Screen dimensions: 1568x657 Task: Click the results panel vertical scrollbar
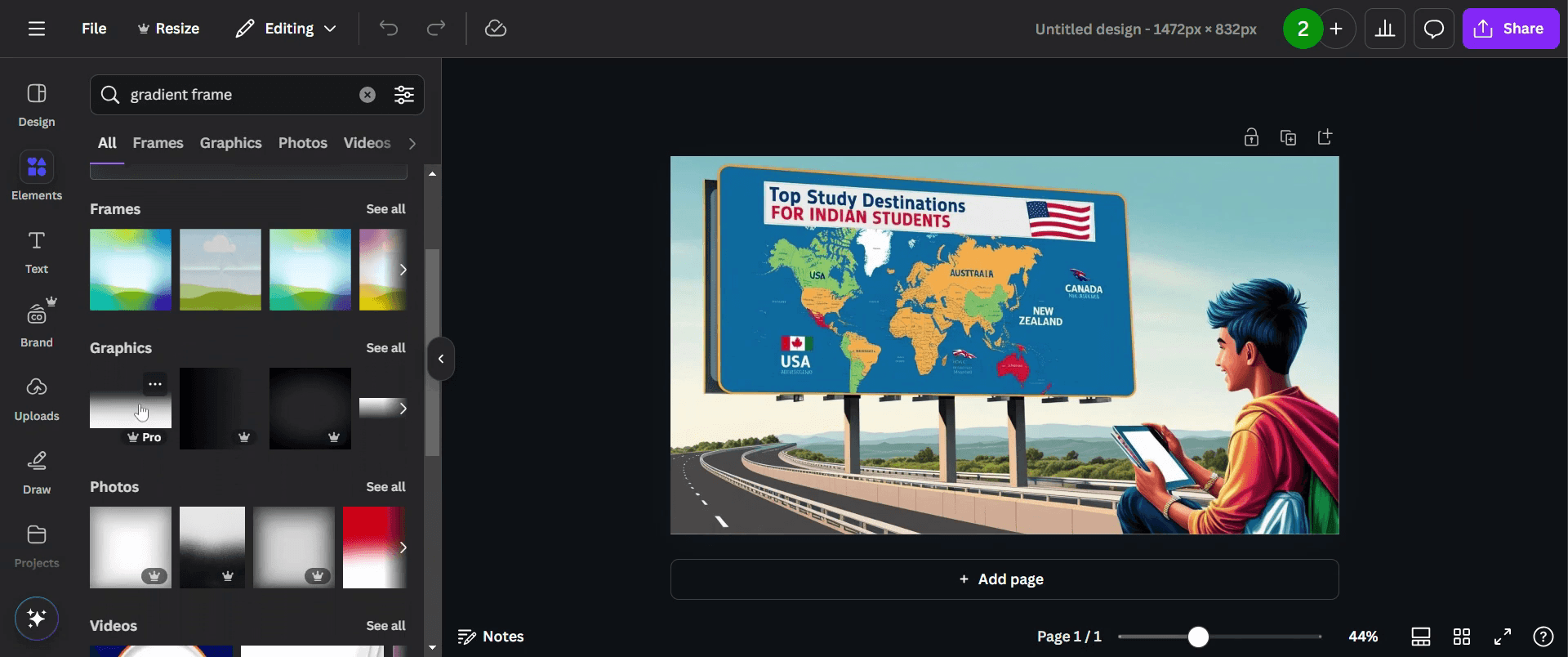(x=433, y=351)
